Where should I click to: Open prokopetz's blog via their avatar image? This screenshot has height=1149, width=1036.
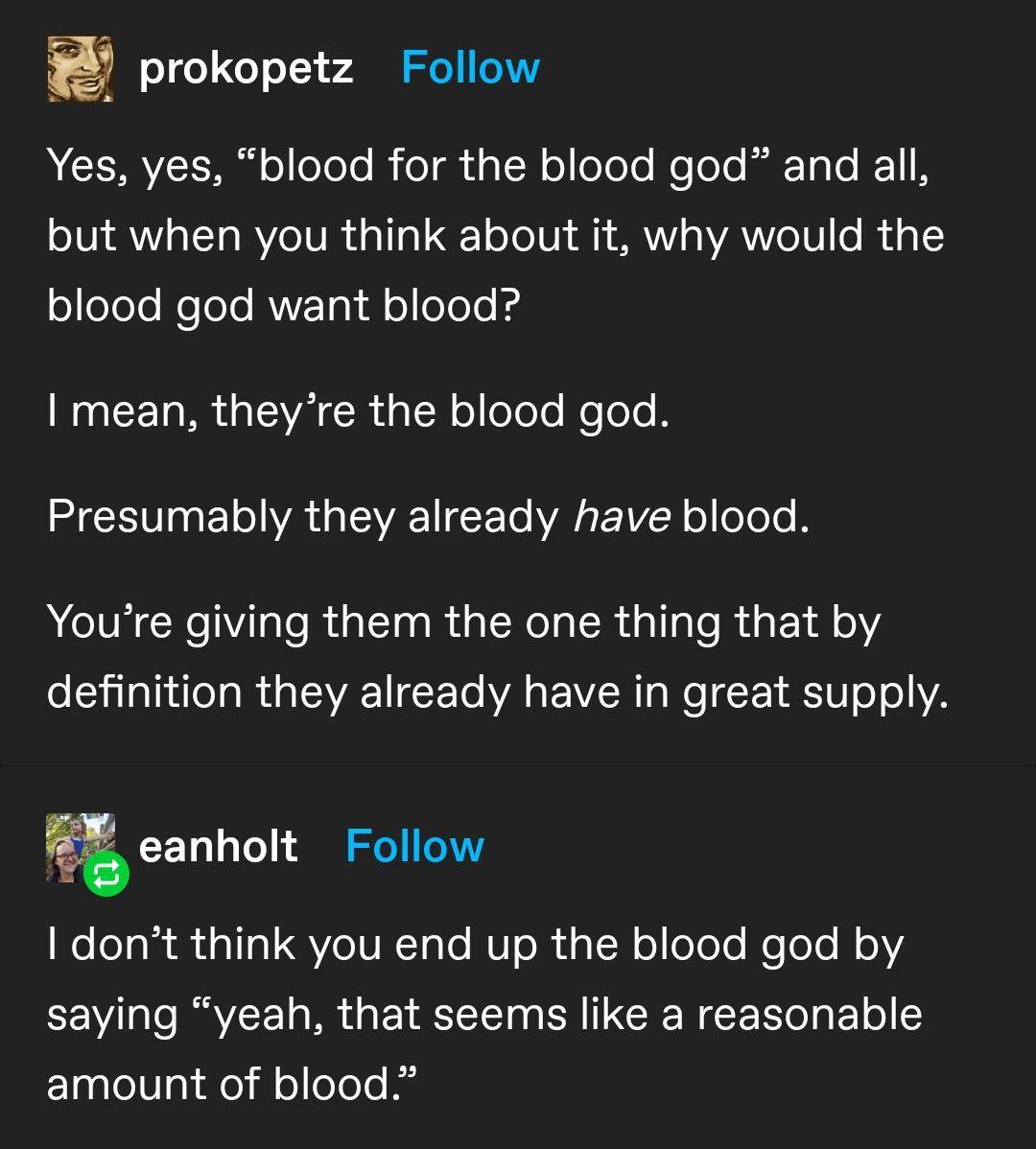coord(79,67)
